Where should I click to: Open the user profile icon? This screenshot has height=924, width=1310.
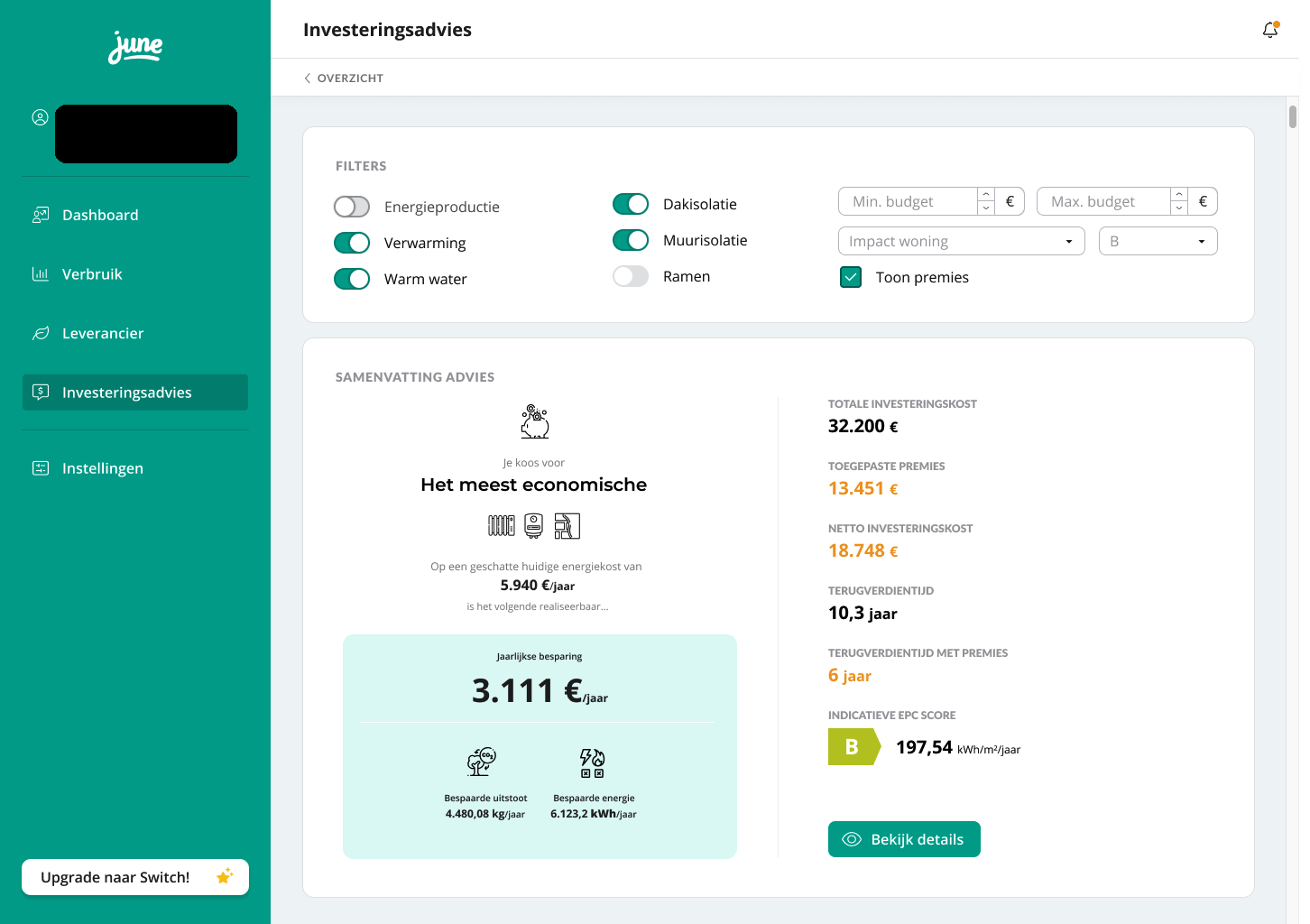(x=40, y=117)
